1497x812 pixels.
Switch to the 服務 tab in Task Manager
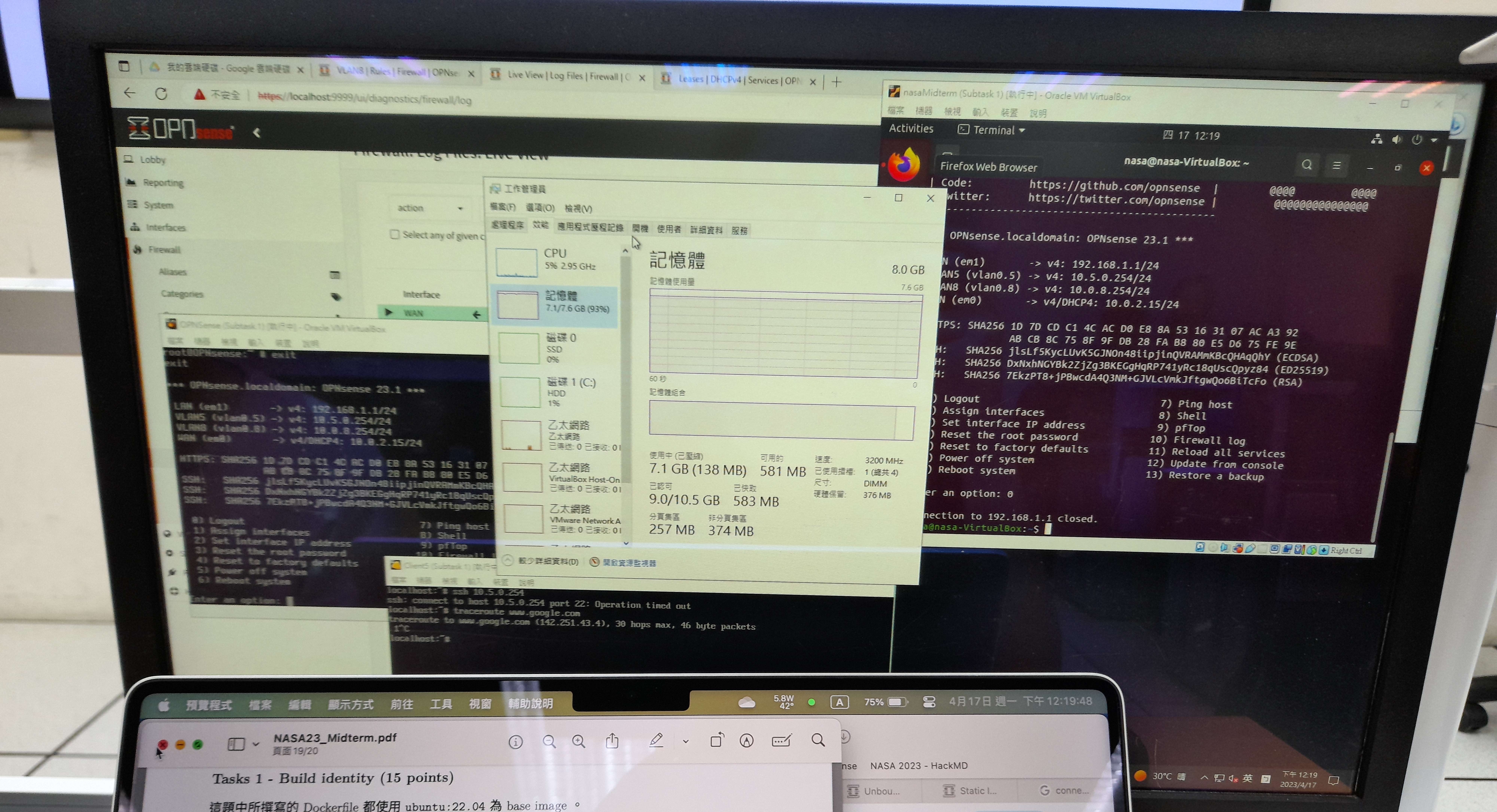tap(739, 231)
